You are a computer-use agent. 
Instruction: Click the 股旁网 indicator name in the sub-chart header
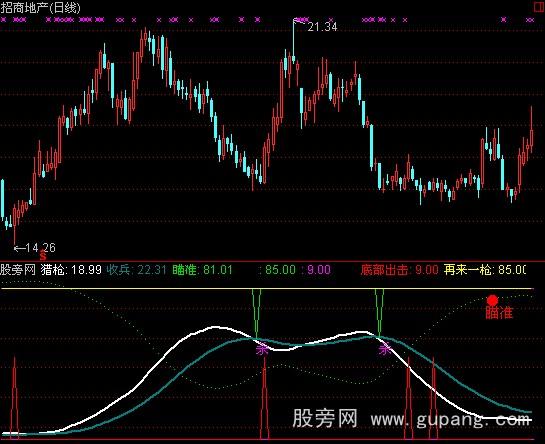[18, 269]
